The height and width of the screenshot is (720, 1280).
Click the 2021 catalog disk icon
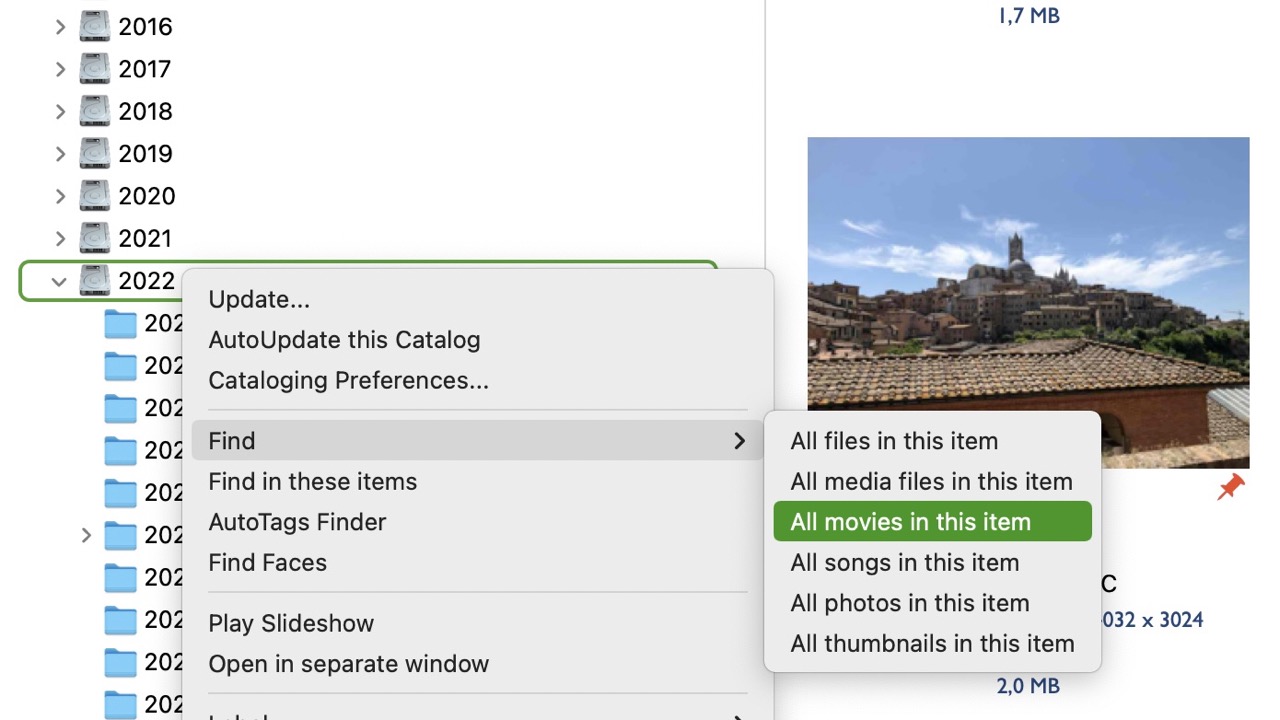[95, 238]
